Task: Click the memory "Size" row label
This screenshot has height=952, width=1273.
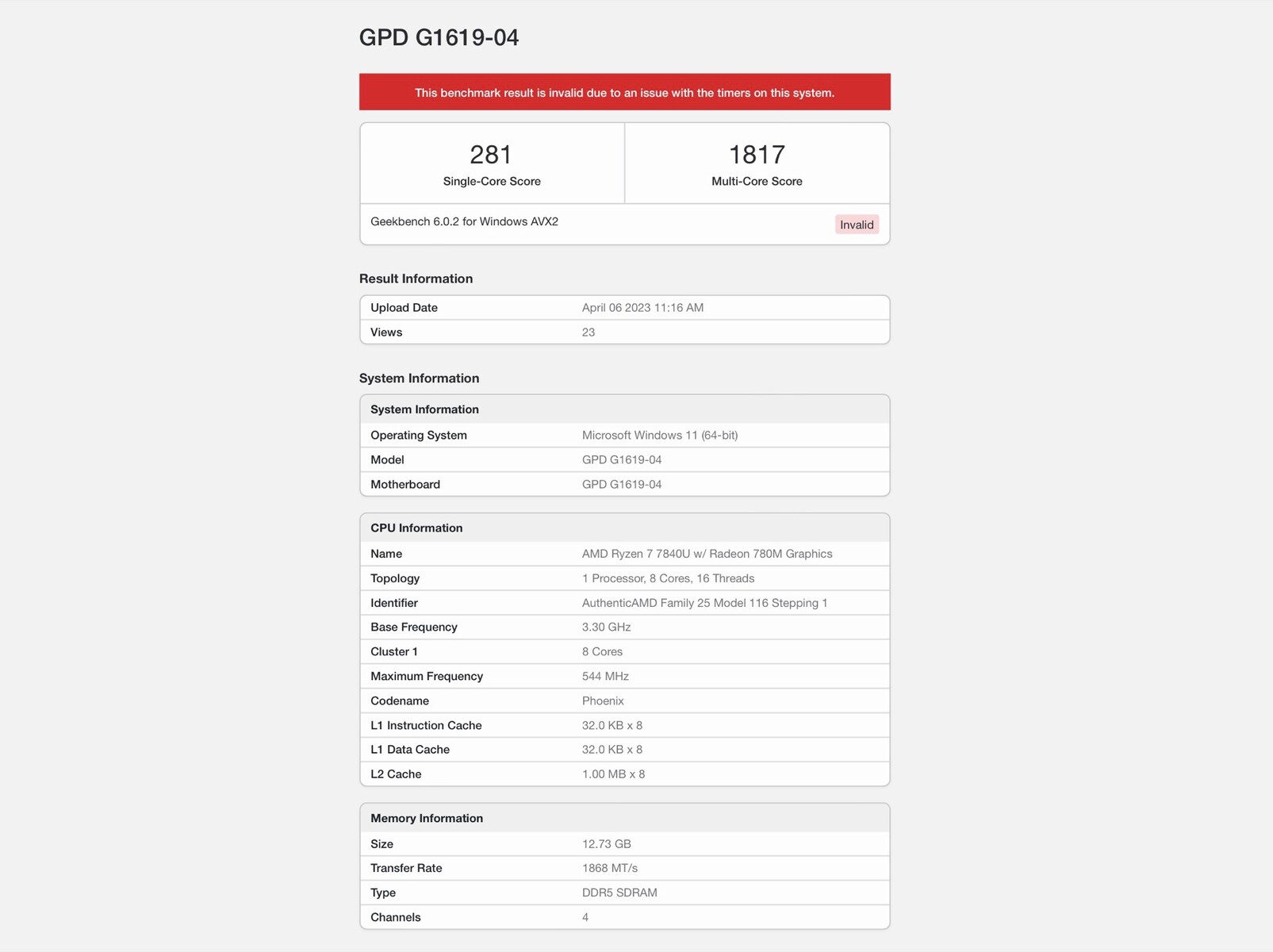Action: click(382, 844)
